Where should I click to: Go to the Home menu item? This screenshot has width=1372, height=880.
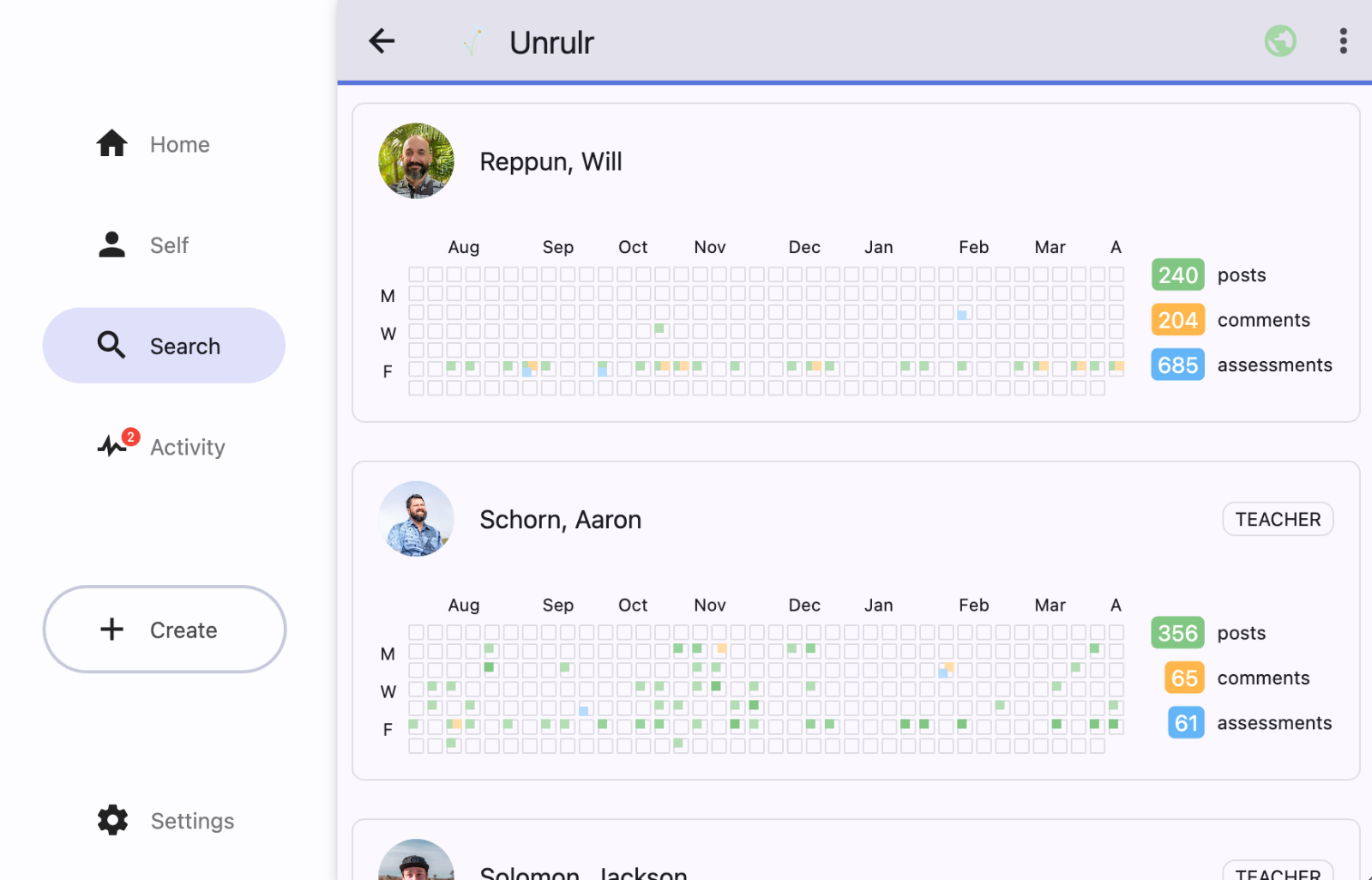179,145
